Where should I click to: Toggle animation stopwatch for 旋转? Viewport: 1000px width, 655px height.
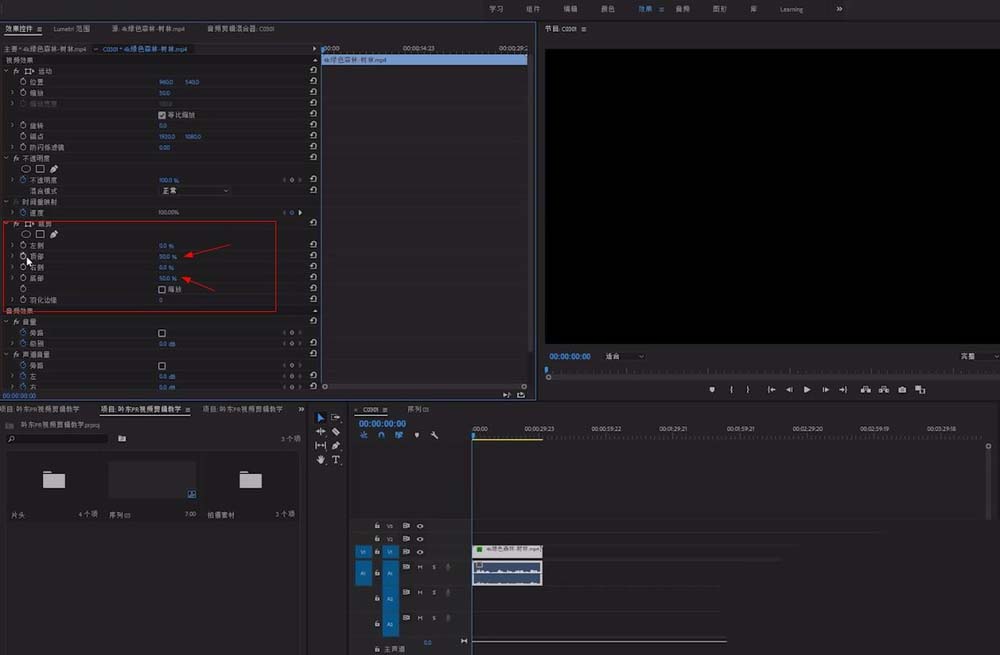[x=23, y=126]
